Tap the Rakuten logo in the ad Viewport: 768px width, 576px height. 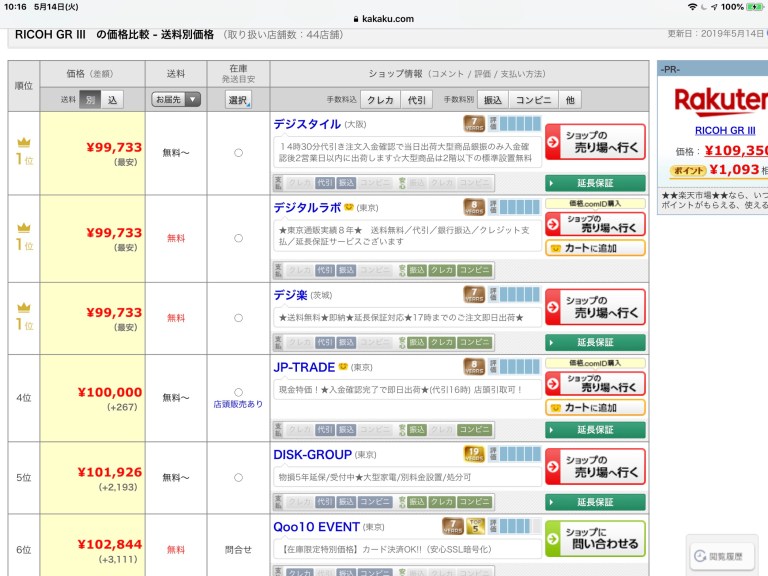[720, 101]
